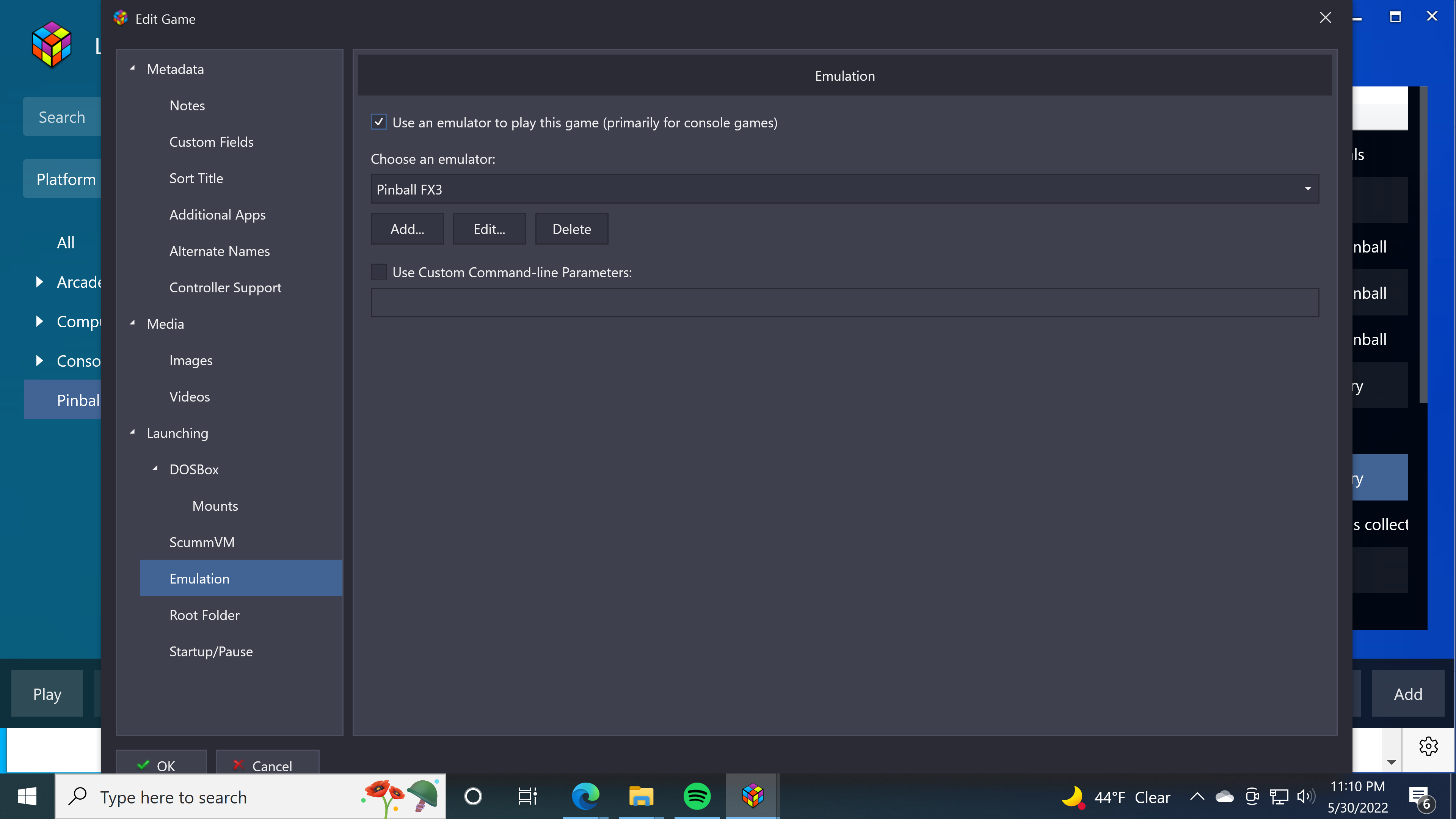Click Cancel to discard edits
Viewport: 1456px width, 819px height.
[x=267, y=763]
